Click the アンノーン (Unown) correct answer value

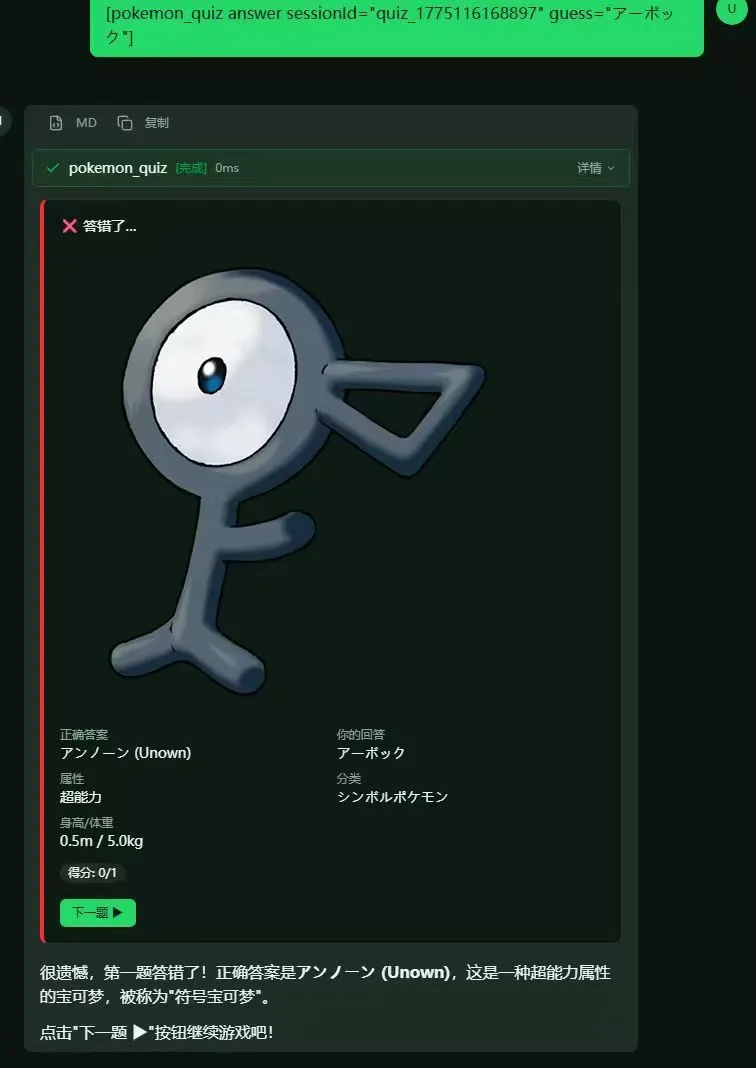[x=125, y=753]
